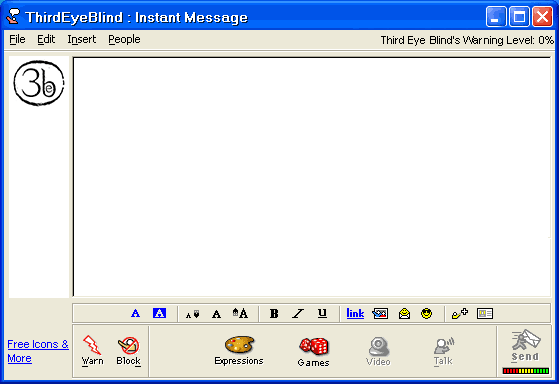The width and height of the screenshot is (559, 384).
Task: Click inside the conversation text area
Action: 312,176
